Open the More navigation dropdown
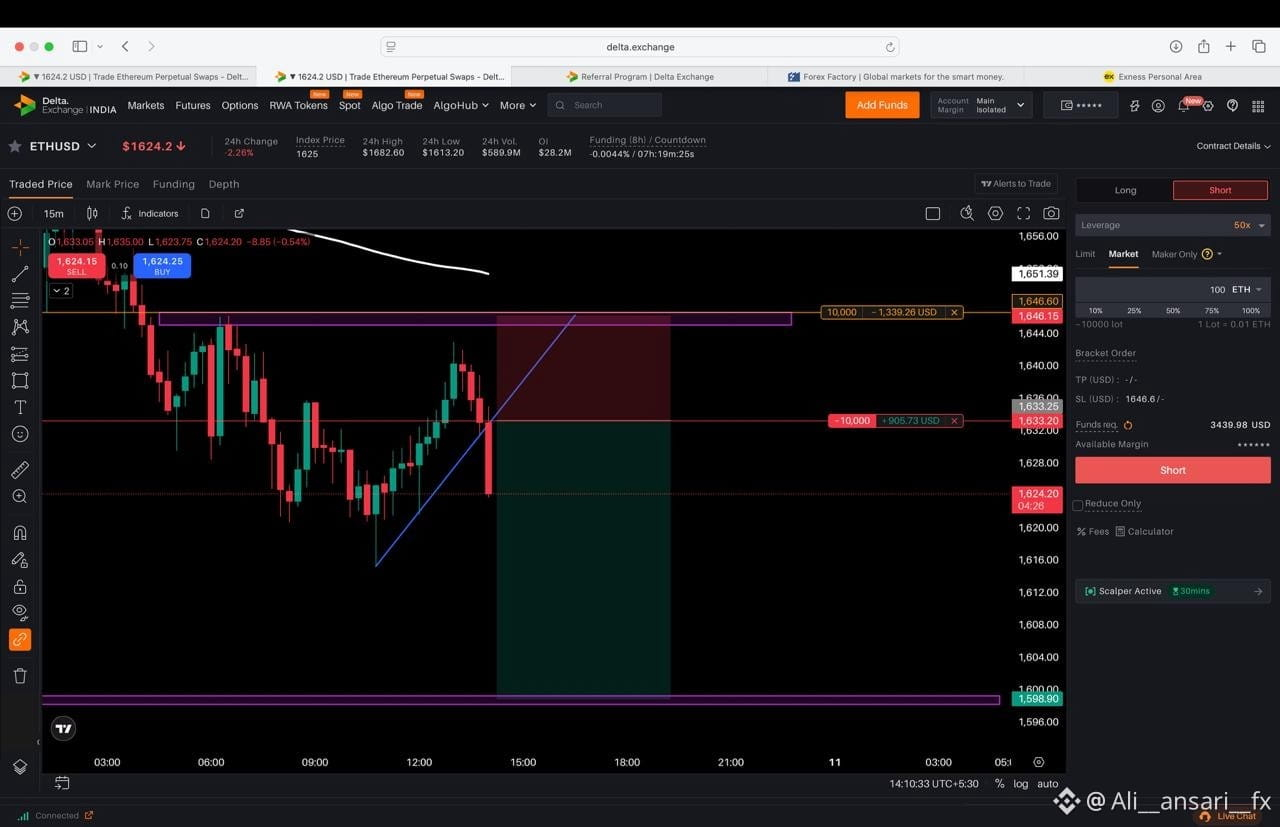Image resolution: width=1280 pixels, height=827 pixels. pos(518,105)
